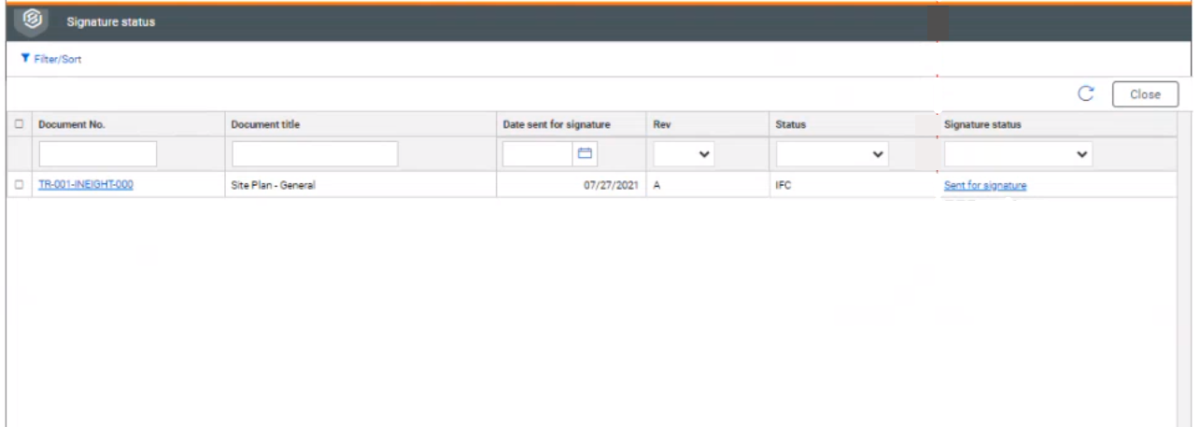Click the Close button
Screen dimensions: 1200x427
1145,94
